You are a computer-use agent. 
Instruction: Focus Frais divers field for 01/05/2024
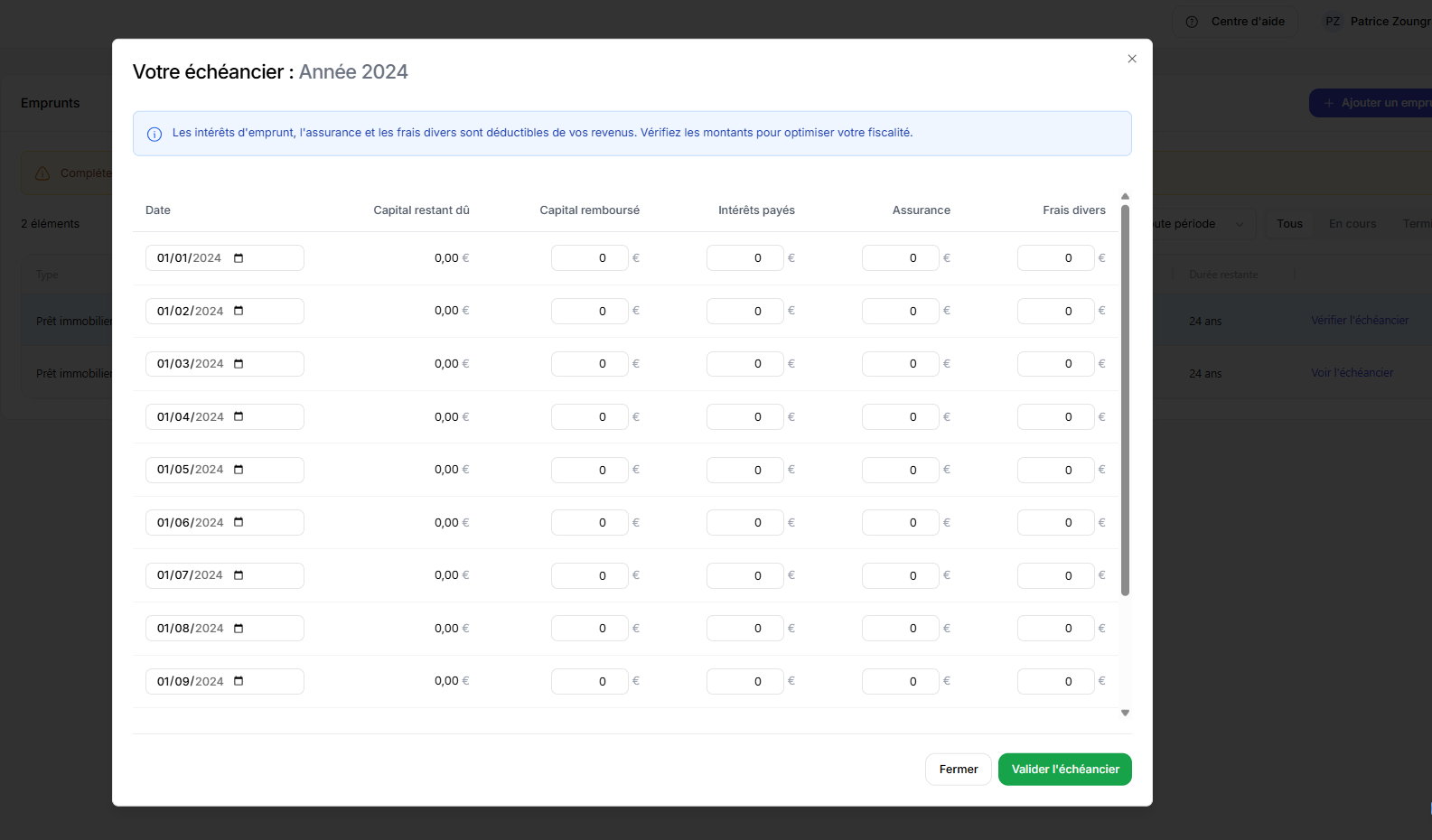point(1055,470)
